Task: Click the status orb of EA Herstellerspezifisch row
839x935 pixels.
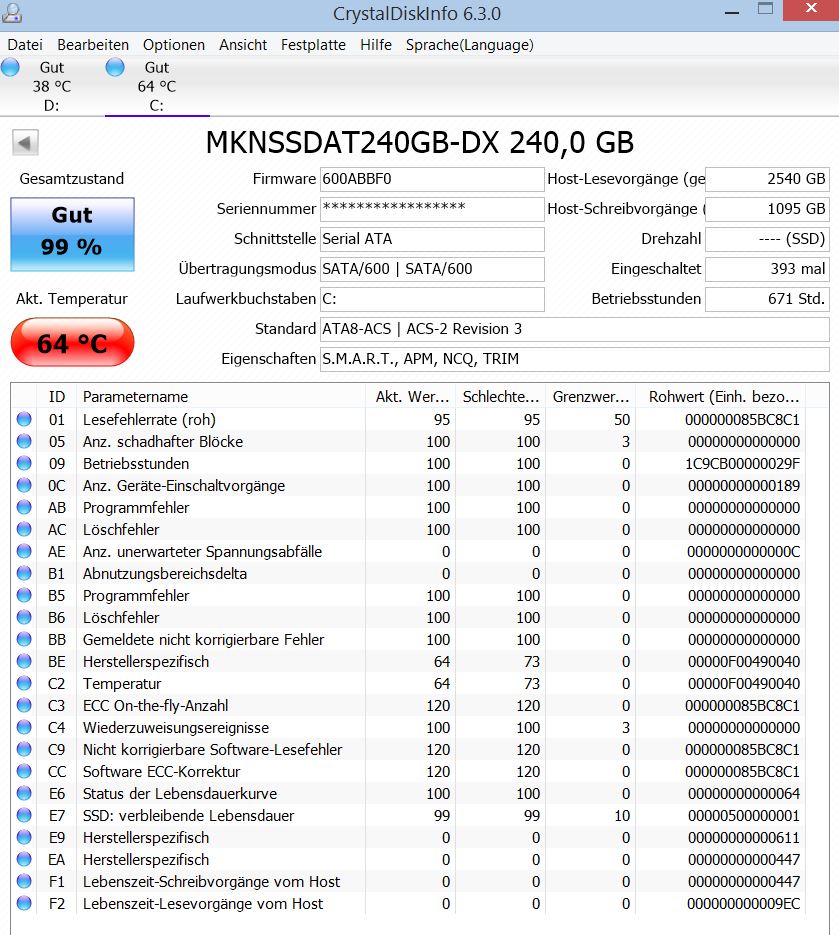Action: 24,859
